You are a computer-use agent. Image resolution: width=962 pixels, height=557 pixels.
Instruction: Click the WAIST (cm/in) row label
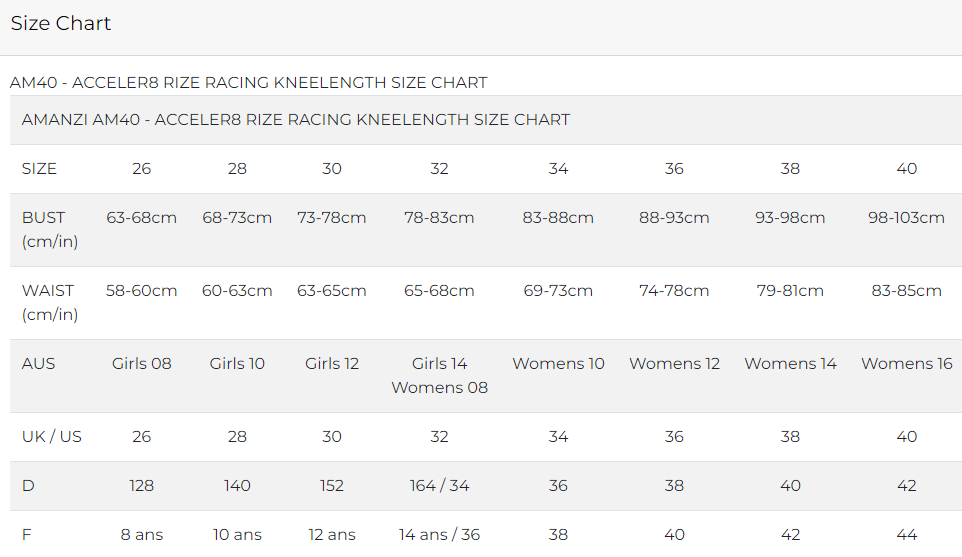coord(50,302)
